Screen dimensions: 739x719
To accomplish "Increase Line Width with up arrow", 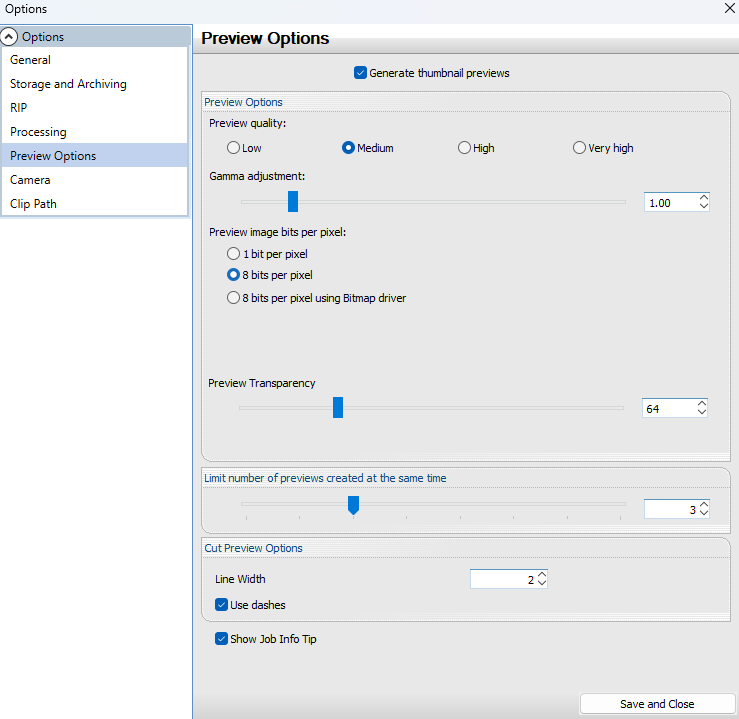I will 542,575.
